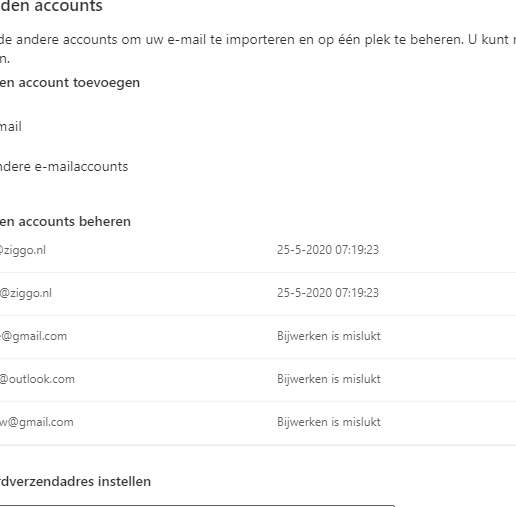Click the 'accounts beheren' section heading
516x507 pixels.
click(x=65, y=222)
